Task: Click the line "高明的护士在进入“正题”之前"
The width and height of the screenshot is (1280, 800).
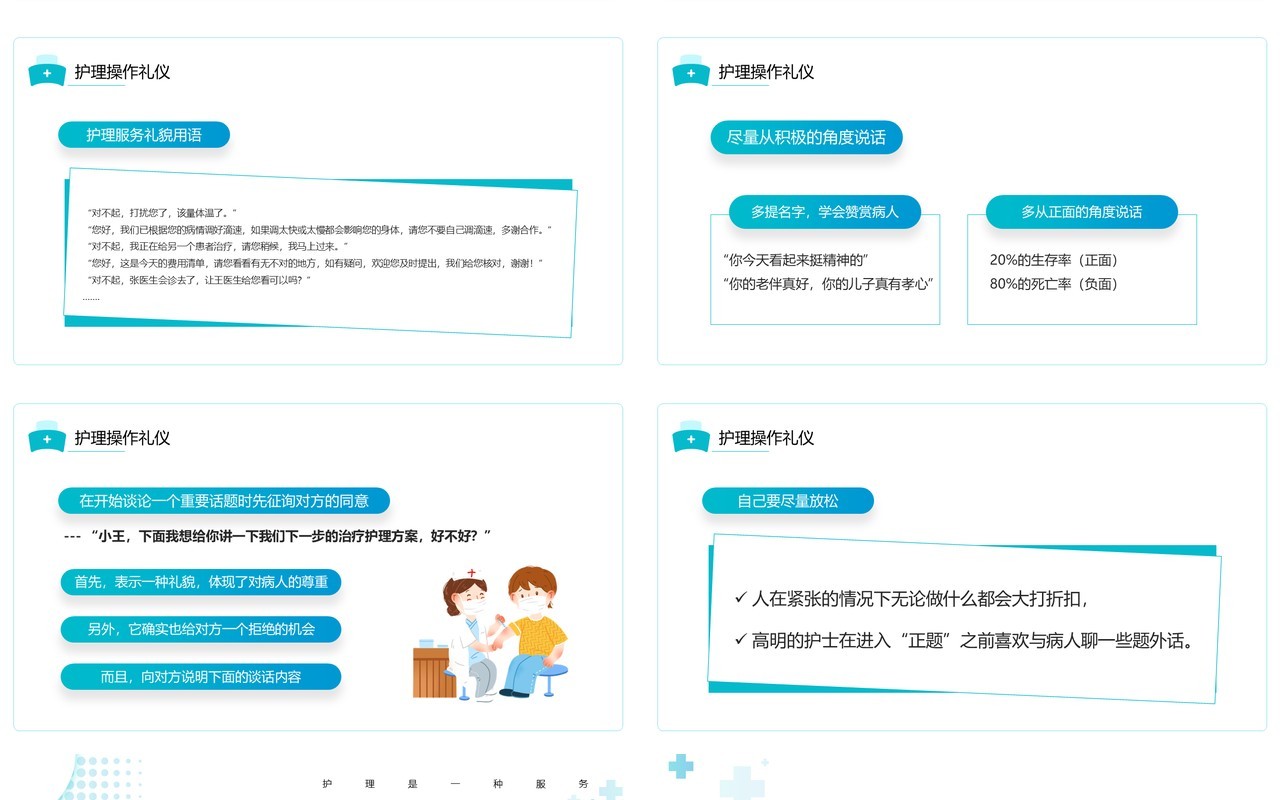Action: click(x=973, y=641)
